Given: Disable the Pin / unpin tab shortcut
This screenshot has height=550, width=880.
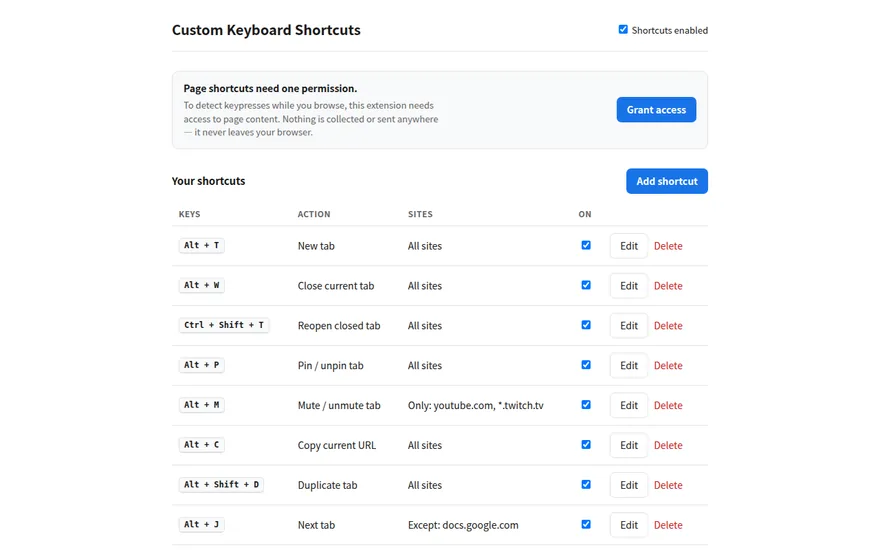Looking at the screenshot, I should [586, 365].
